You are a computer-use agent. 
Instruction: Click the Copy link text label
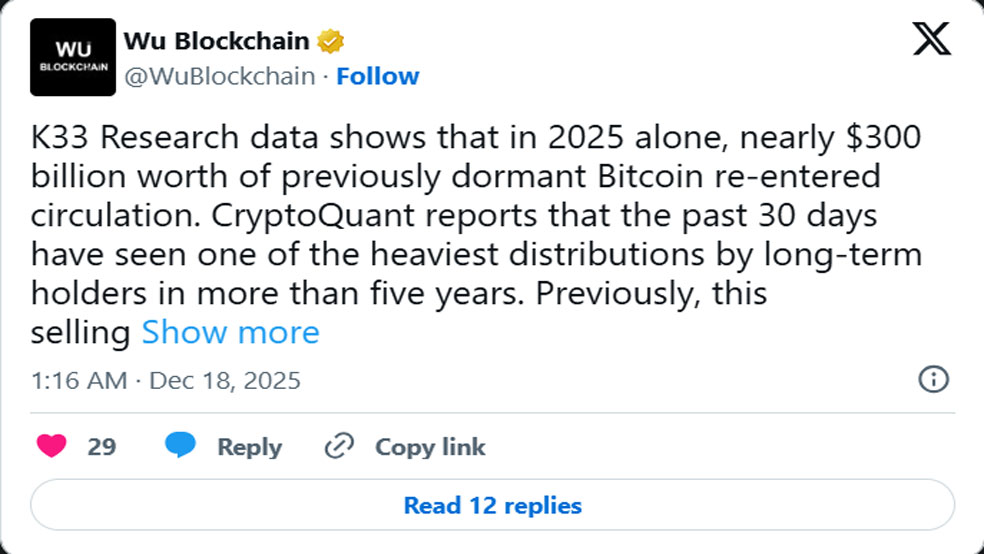[430, 446]
